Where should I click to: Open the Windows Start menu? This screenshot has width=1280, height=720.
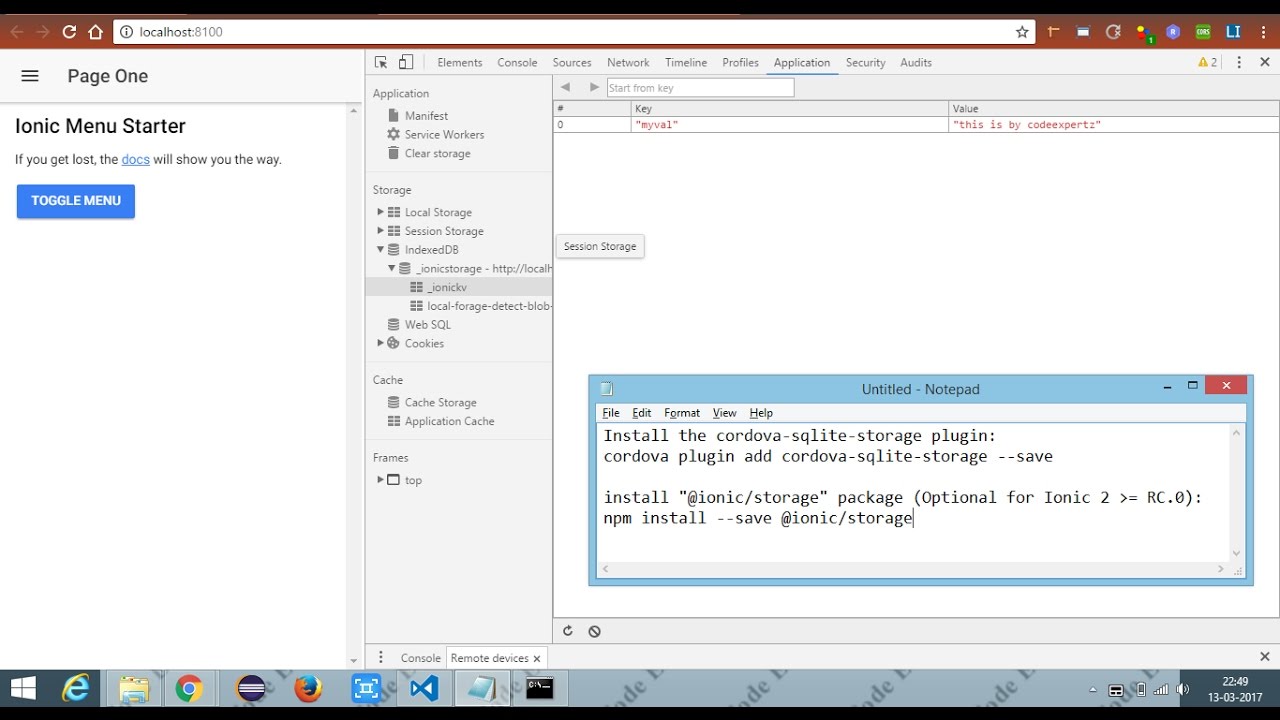point(22,688)
